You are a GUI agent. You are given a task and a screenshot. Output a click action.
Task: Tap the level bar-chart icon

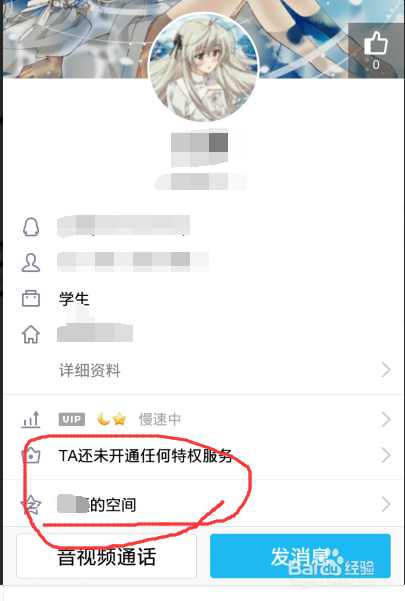pos(31,419)
